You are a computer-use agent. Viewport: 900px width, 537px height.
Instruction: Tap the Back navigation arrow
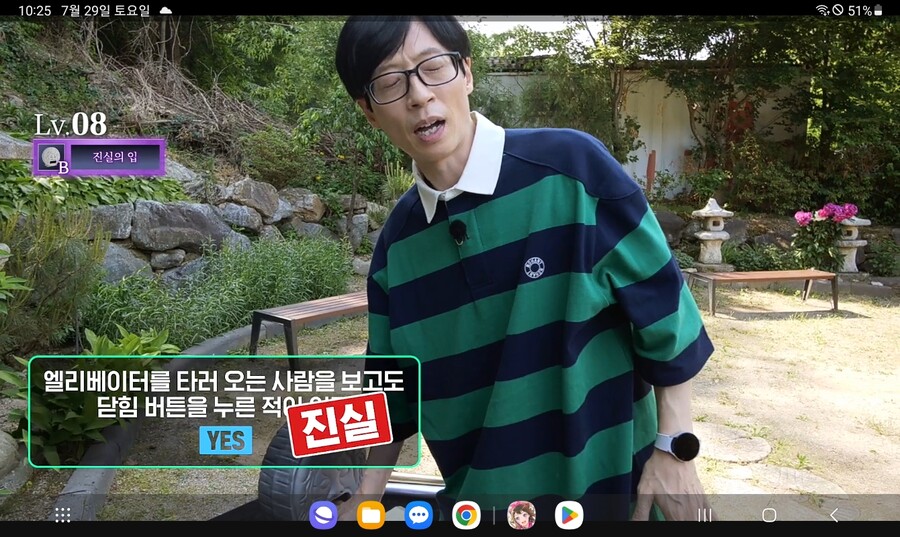click(x=834, y=515)
